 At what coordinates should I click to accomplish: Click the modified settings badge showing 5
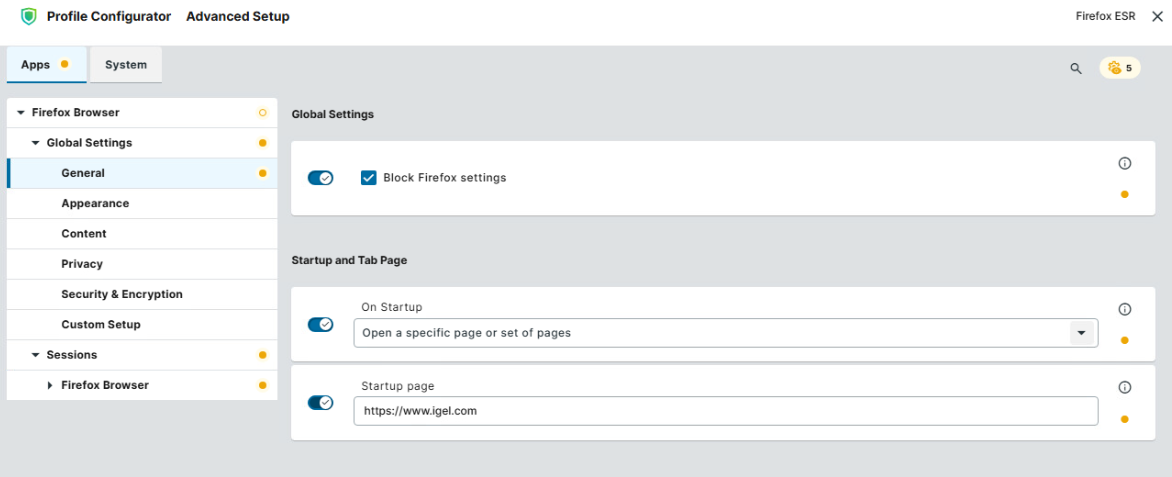point(1120,68)
